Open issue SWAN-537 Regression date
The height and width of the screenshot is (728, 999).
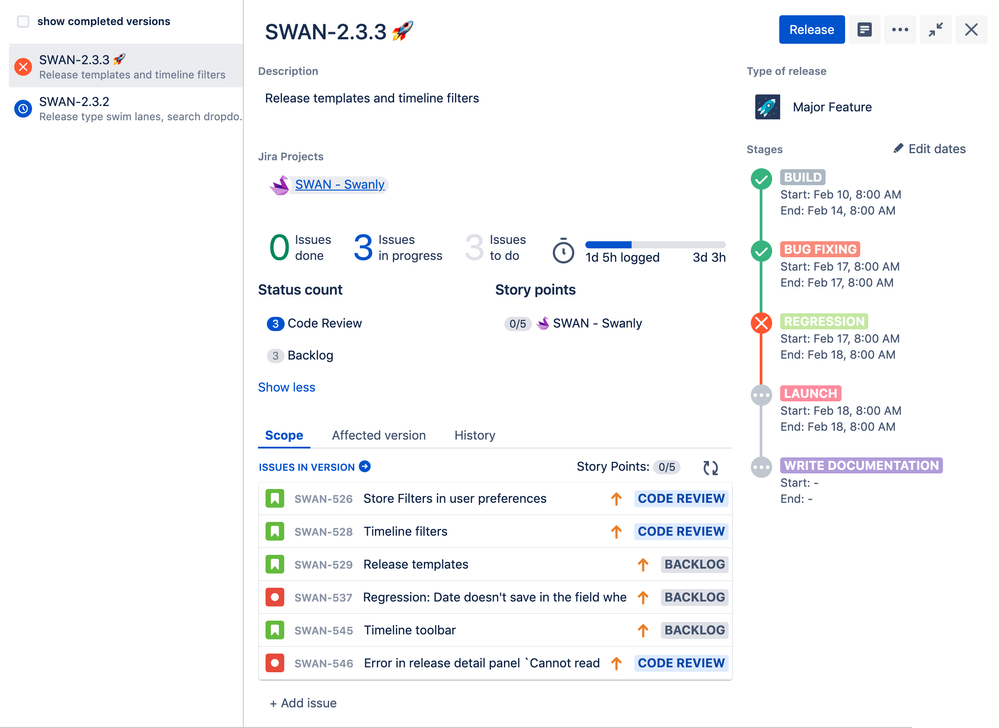[495, 597]
